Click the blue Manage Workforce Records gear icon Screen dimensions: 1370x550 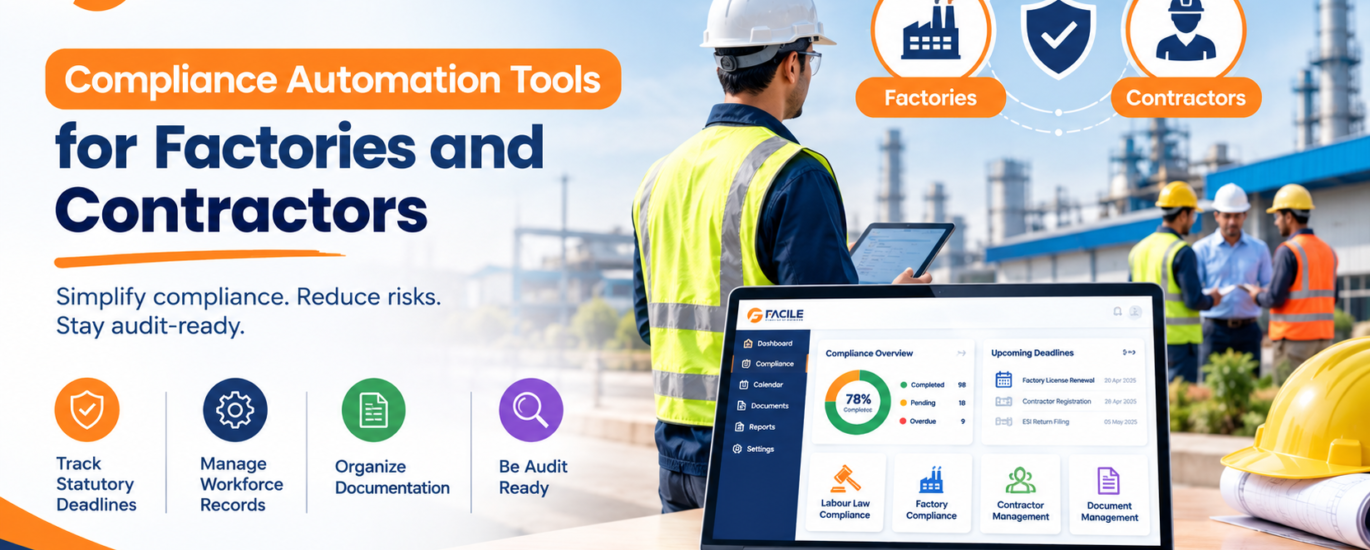point(235,410)
